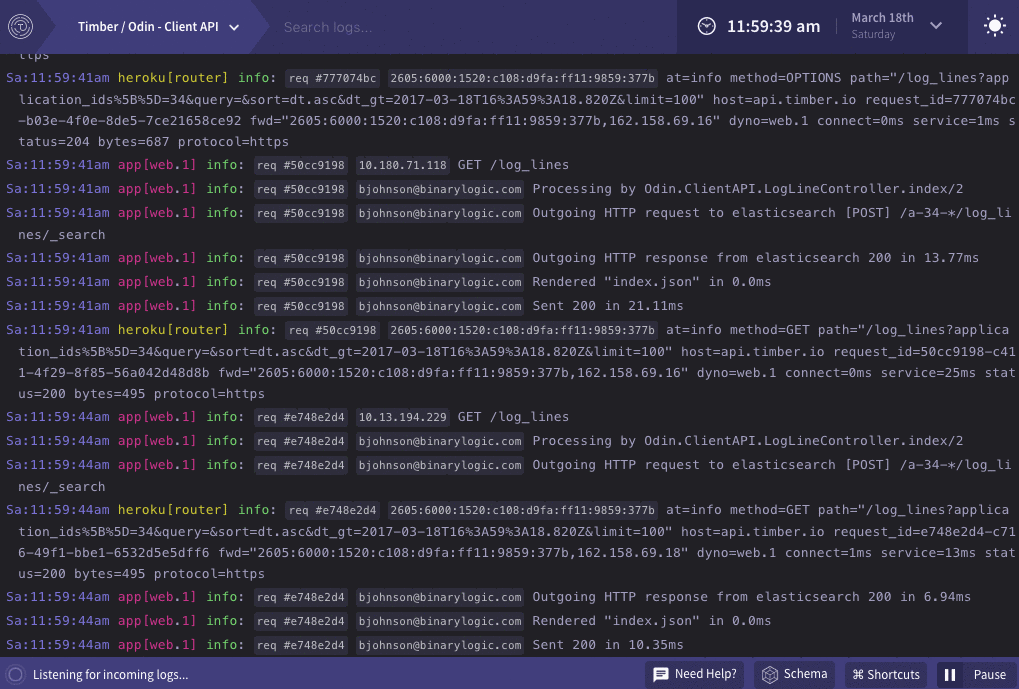The width and height of the screenshot is (1019, 689).
Task: Click the req #50cc9198 tag on the heroku[router] line
Action: [x=333, y=330]
